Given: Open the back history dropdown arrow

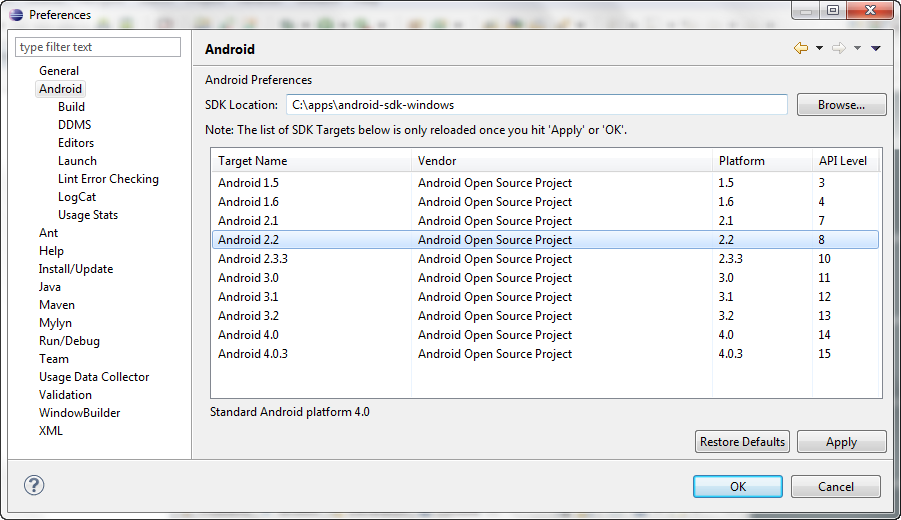Looking at the screenshot, I should (819, 48).
